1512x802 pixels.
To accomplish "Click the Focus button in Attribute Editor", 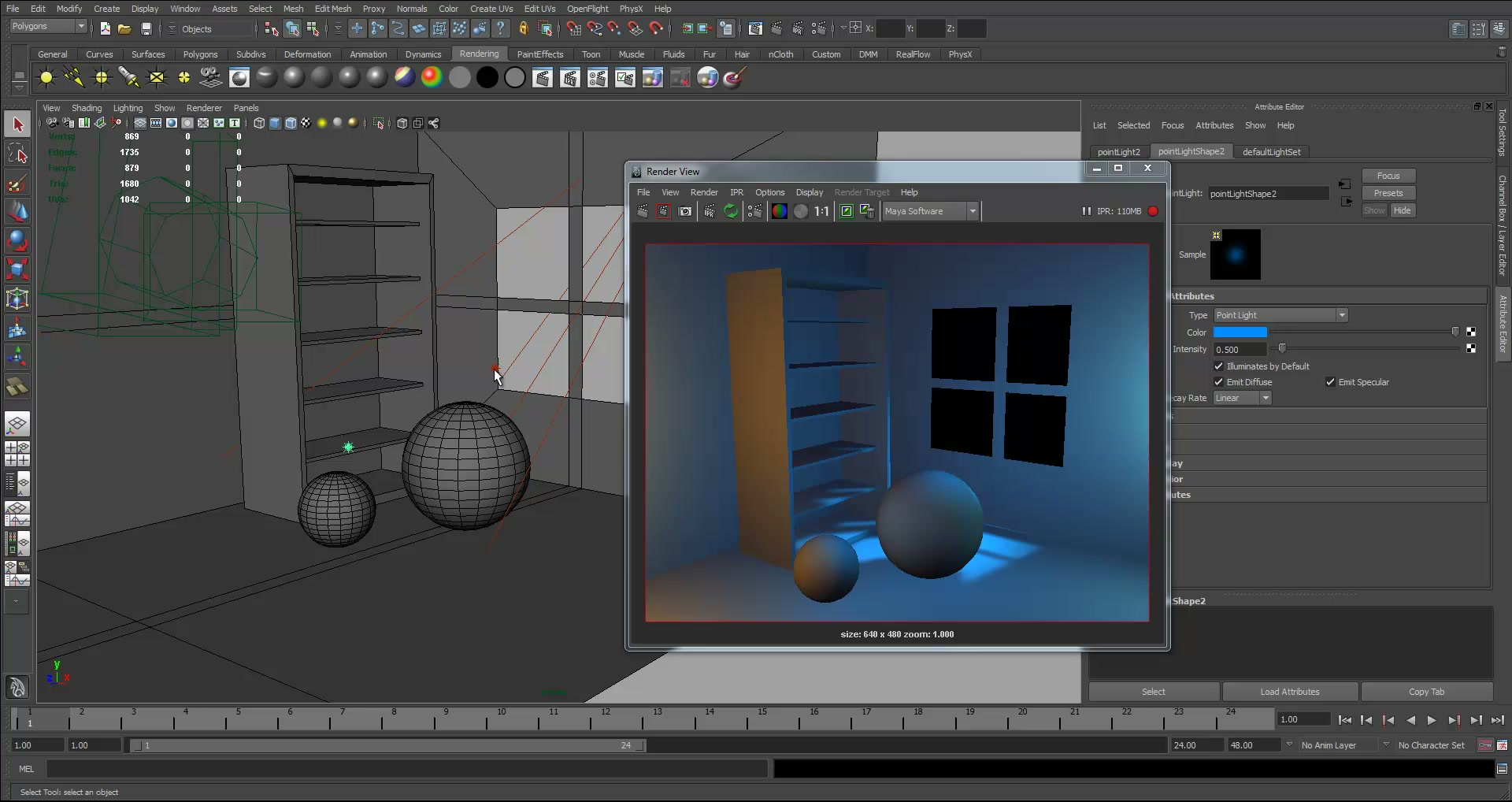I will point(1388,176).
